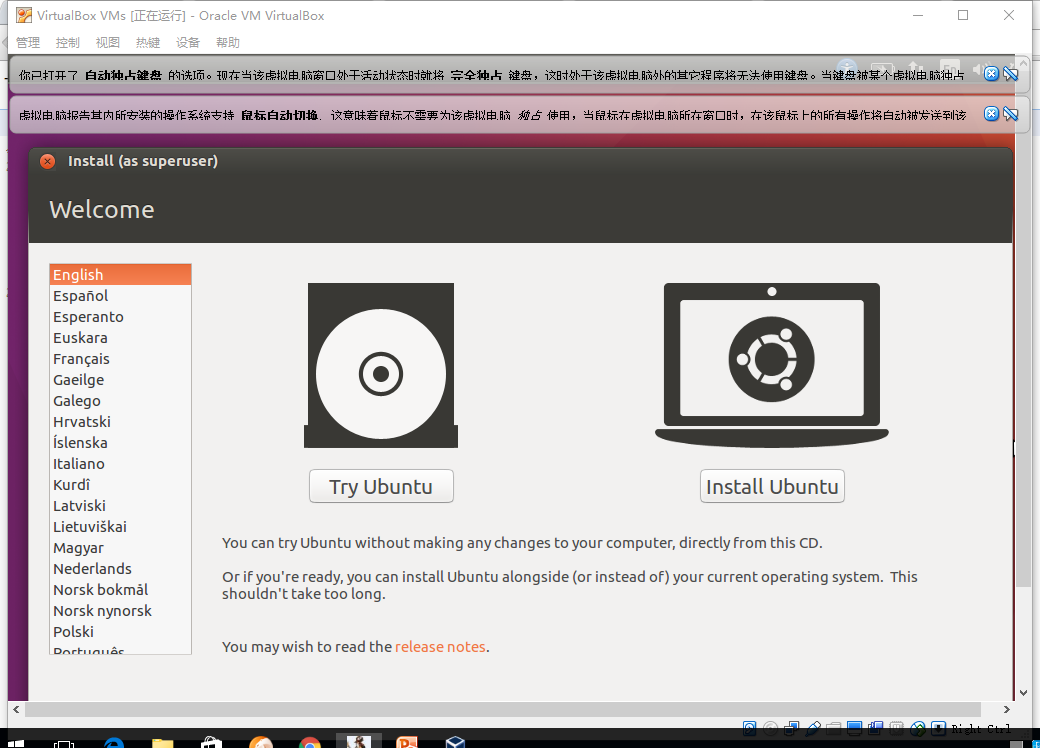Click the optical drive status icon
The width and height of the screenshot is (1040, 748).
(x=770, y=729)
